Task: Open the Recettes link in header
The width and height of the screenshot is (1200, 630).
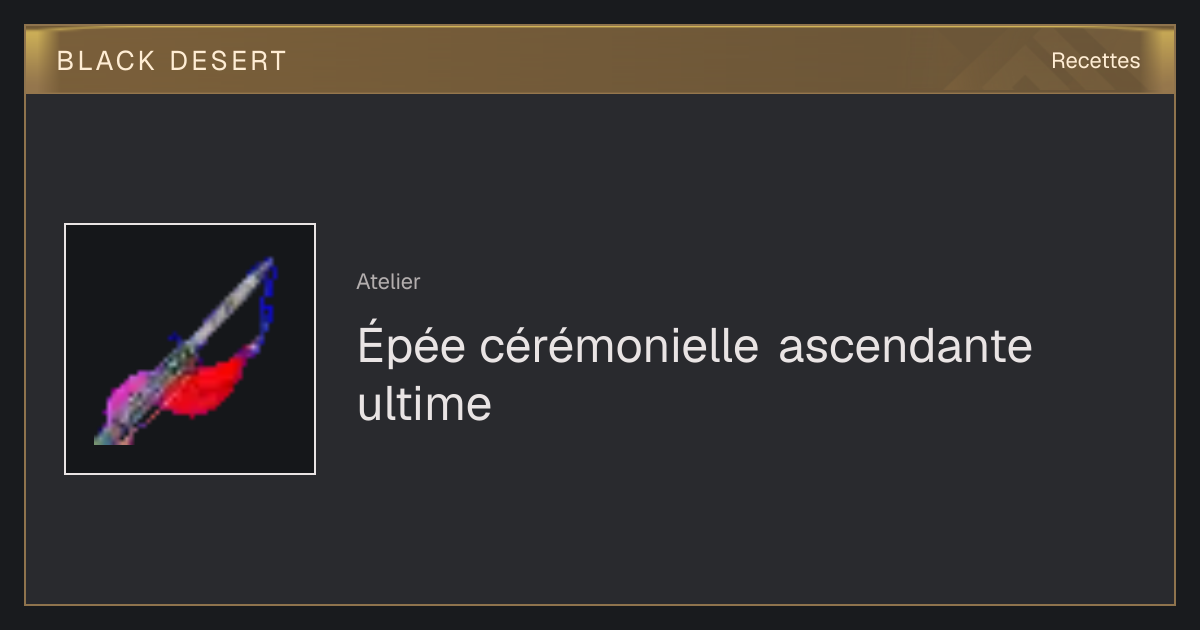Action: (1095, 61)
